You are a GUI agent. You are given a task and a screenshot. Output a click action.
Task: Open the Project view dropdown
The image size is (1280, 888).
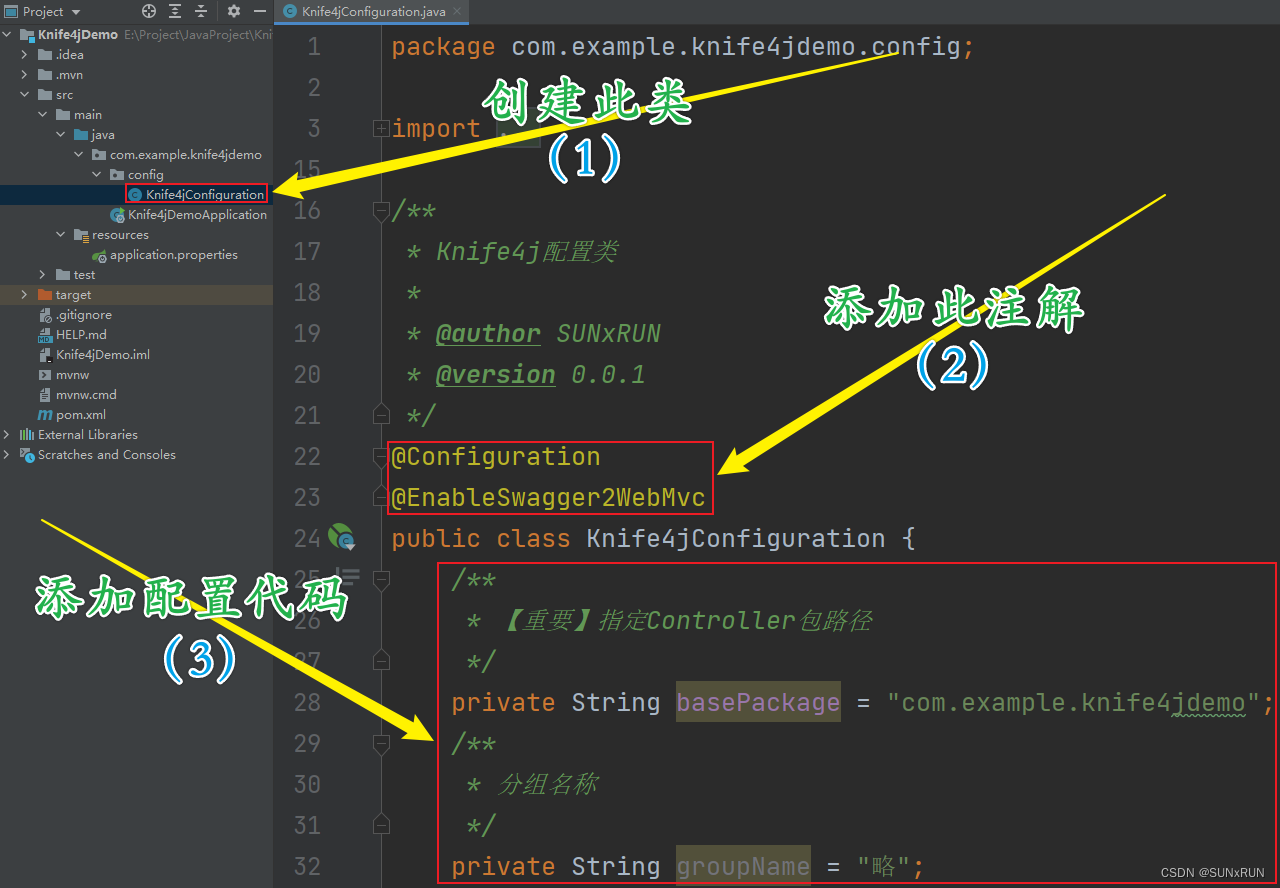pyautogui.click(x=43, y=11)
